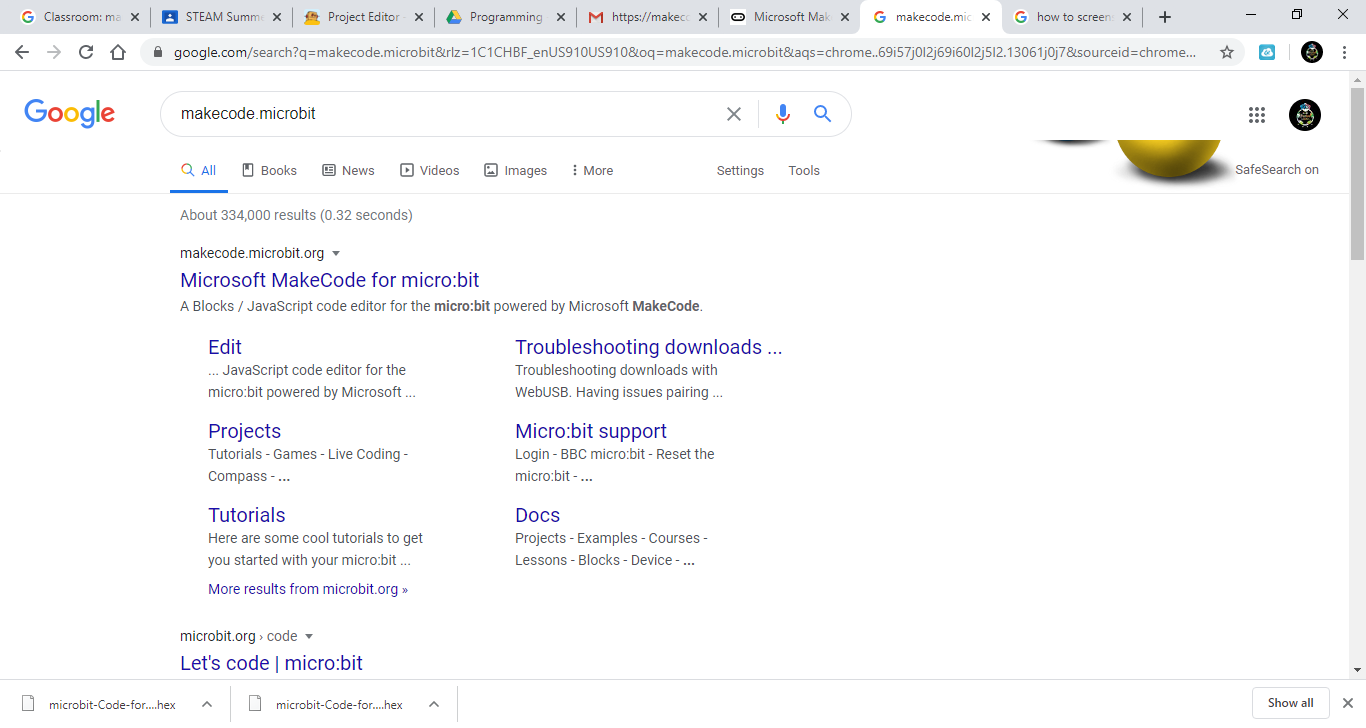This screenshot has height=728, width=1366.
Task: Open the Let's code micro:bit result
Action: point(271,663)
